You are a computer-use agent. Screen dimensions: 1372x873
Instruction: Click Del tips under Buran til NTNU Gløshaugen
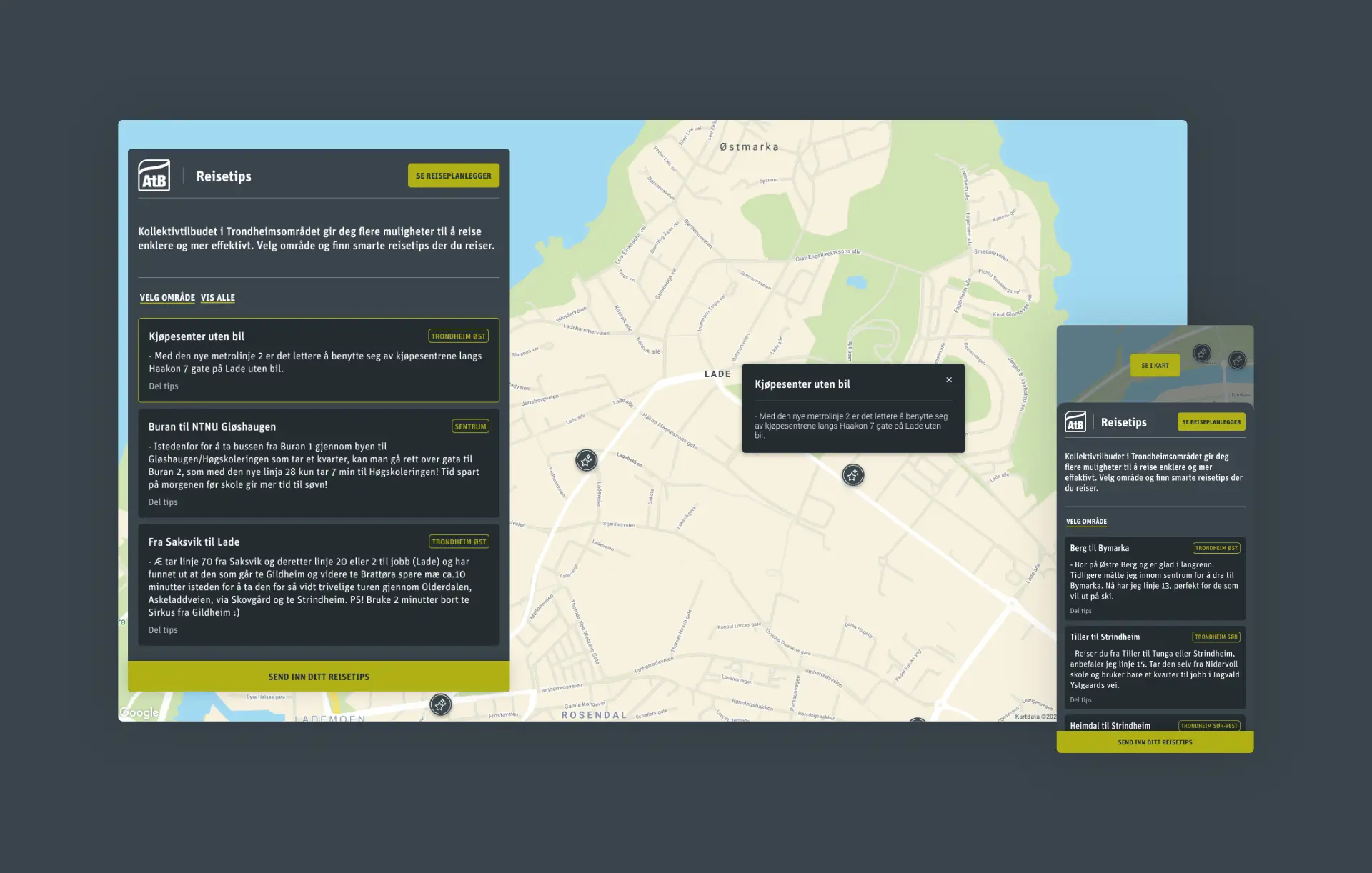[x=163, y=502]
